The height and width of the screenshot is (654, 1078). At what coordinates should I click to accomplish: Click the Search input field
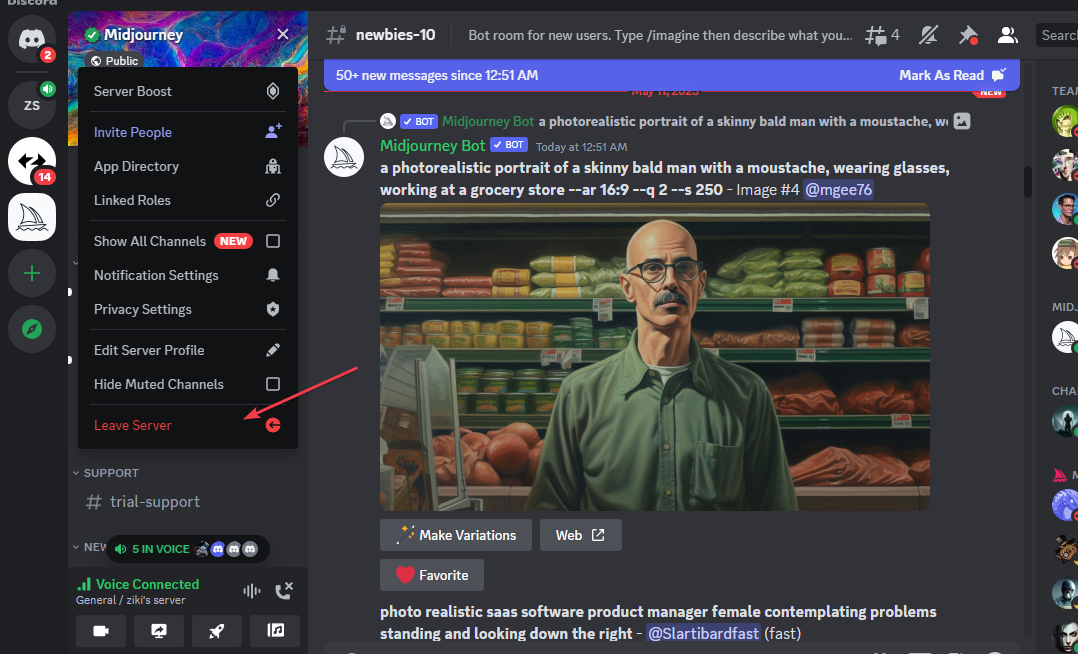pos(1057,34)
